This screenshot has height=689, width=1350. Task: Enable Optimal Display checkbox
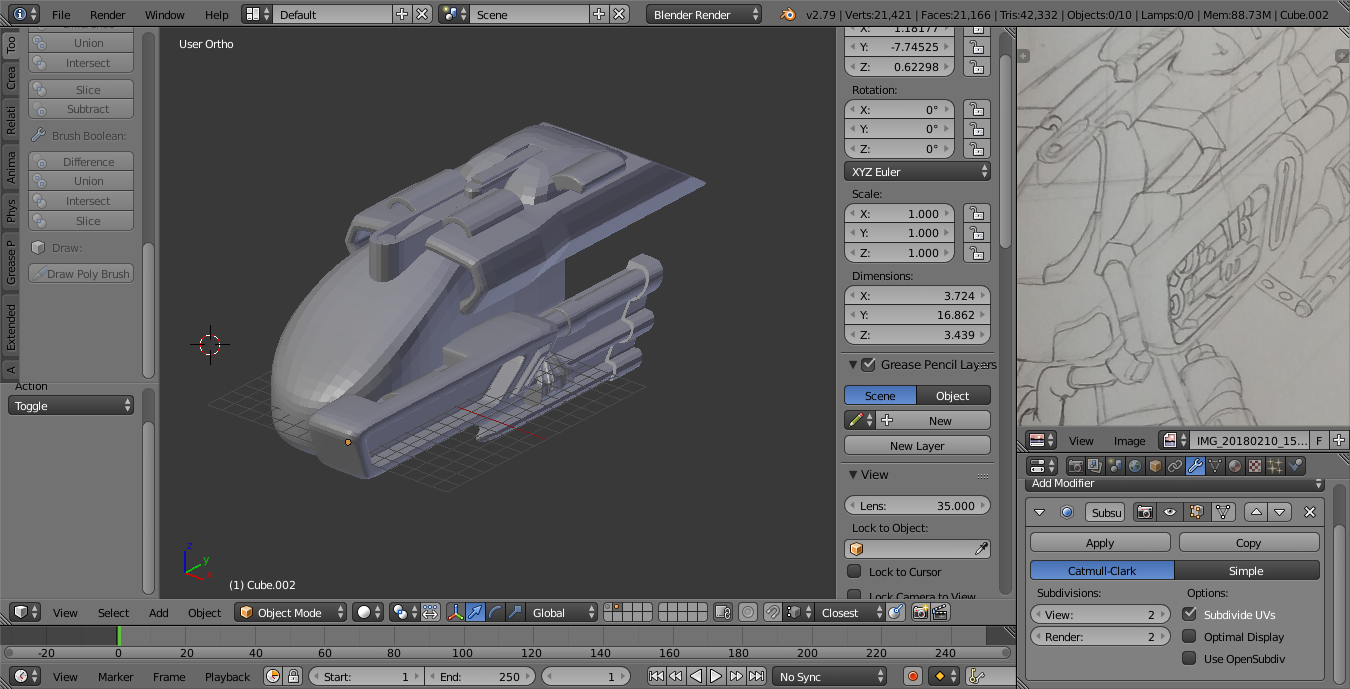pos(1189,636)
